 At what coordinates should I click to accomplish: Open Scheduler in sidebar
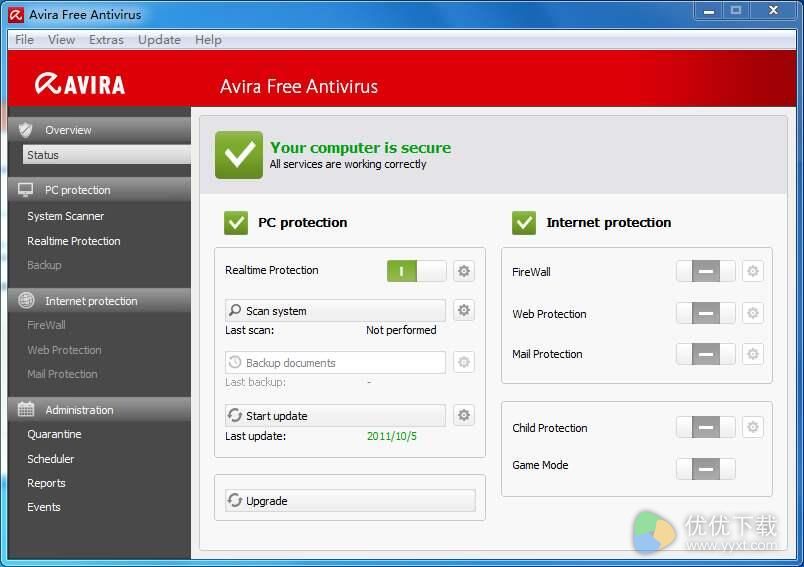coord(50,459)
